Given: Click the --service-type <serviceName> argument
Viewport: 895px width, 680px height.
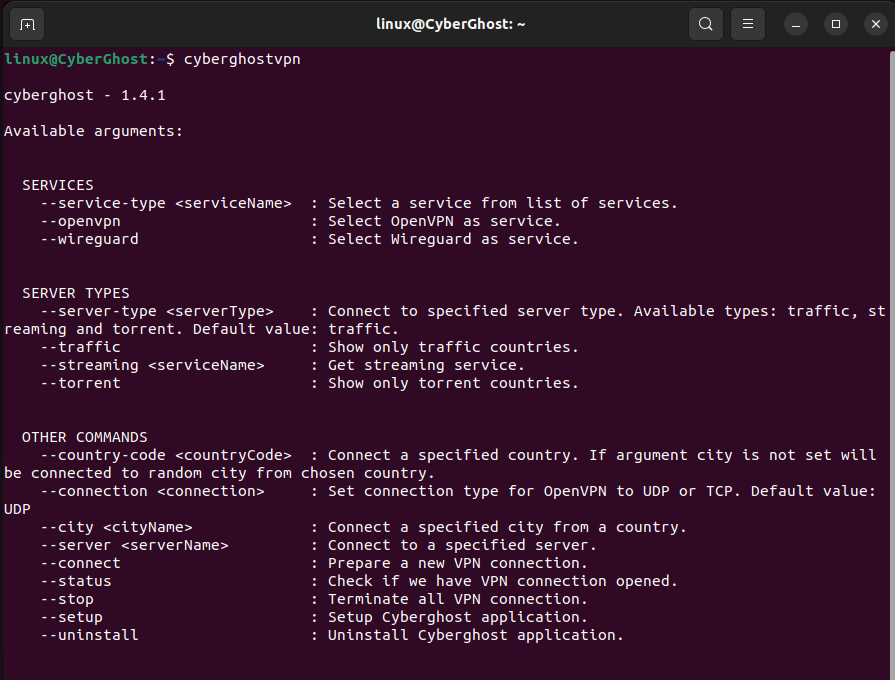Looking at the screenshot, I should (x=166, y=203).
